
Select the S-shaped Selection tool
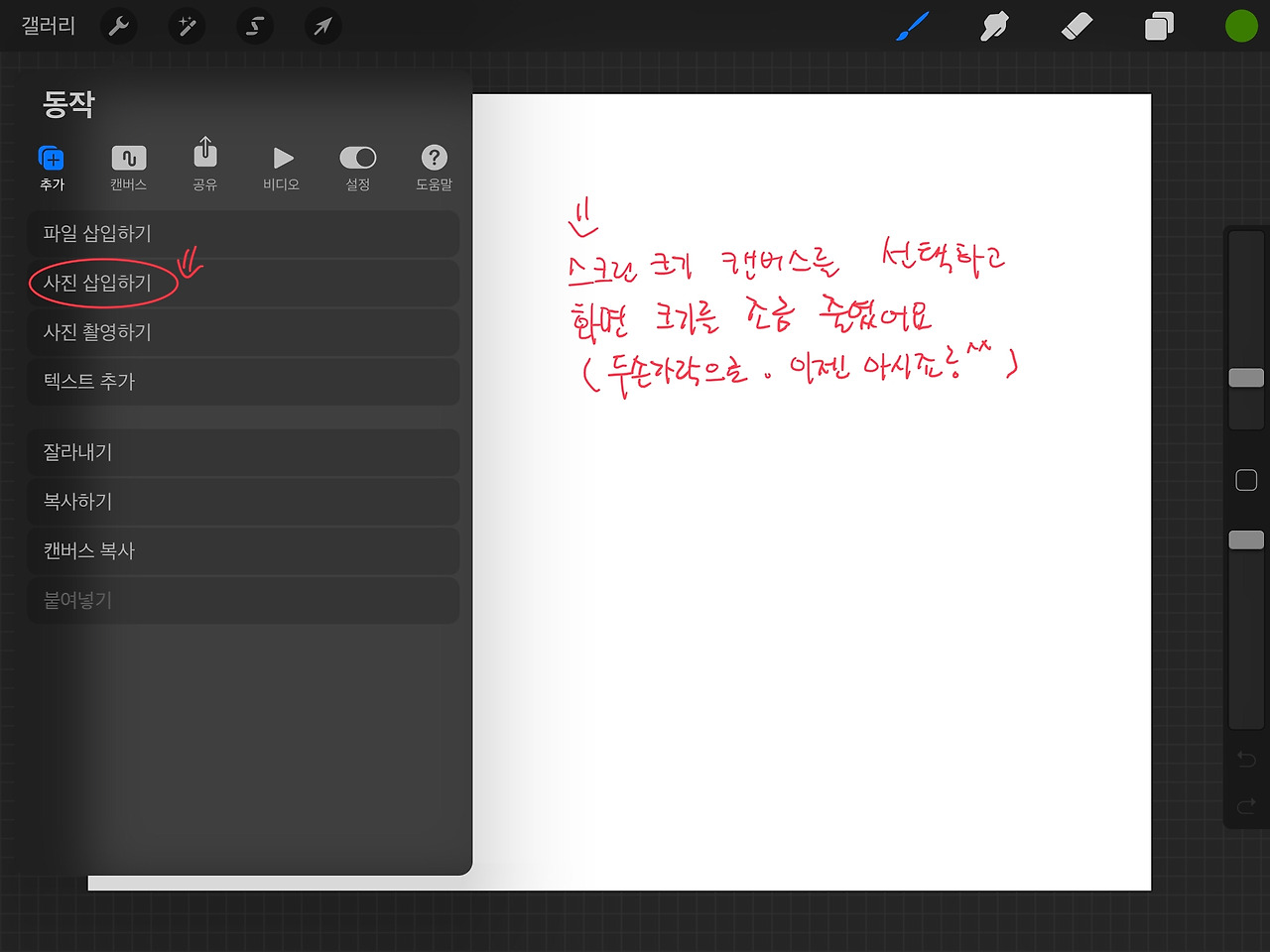click(x=255, y=26)
